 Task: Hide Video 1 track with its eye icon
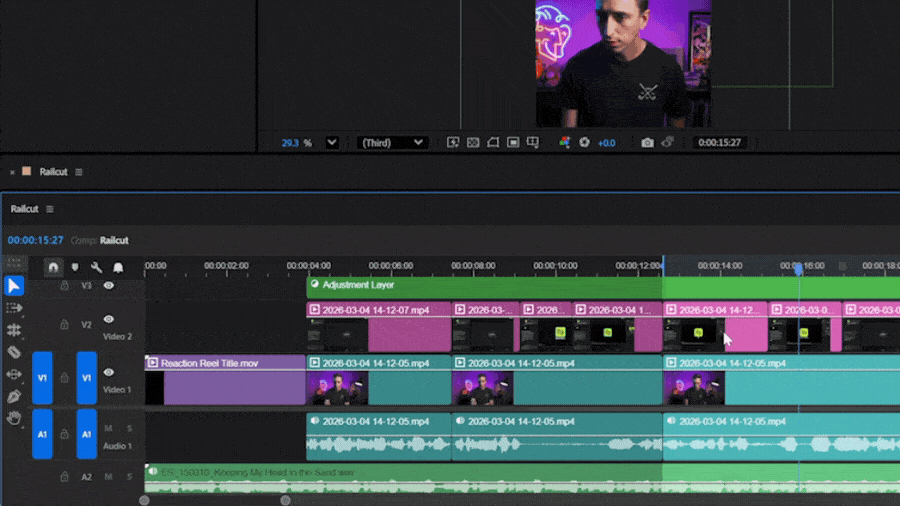pos(108,372)
